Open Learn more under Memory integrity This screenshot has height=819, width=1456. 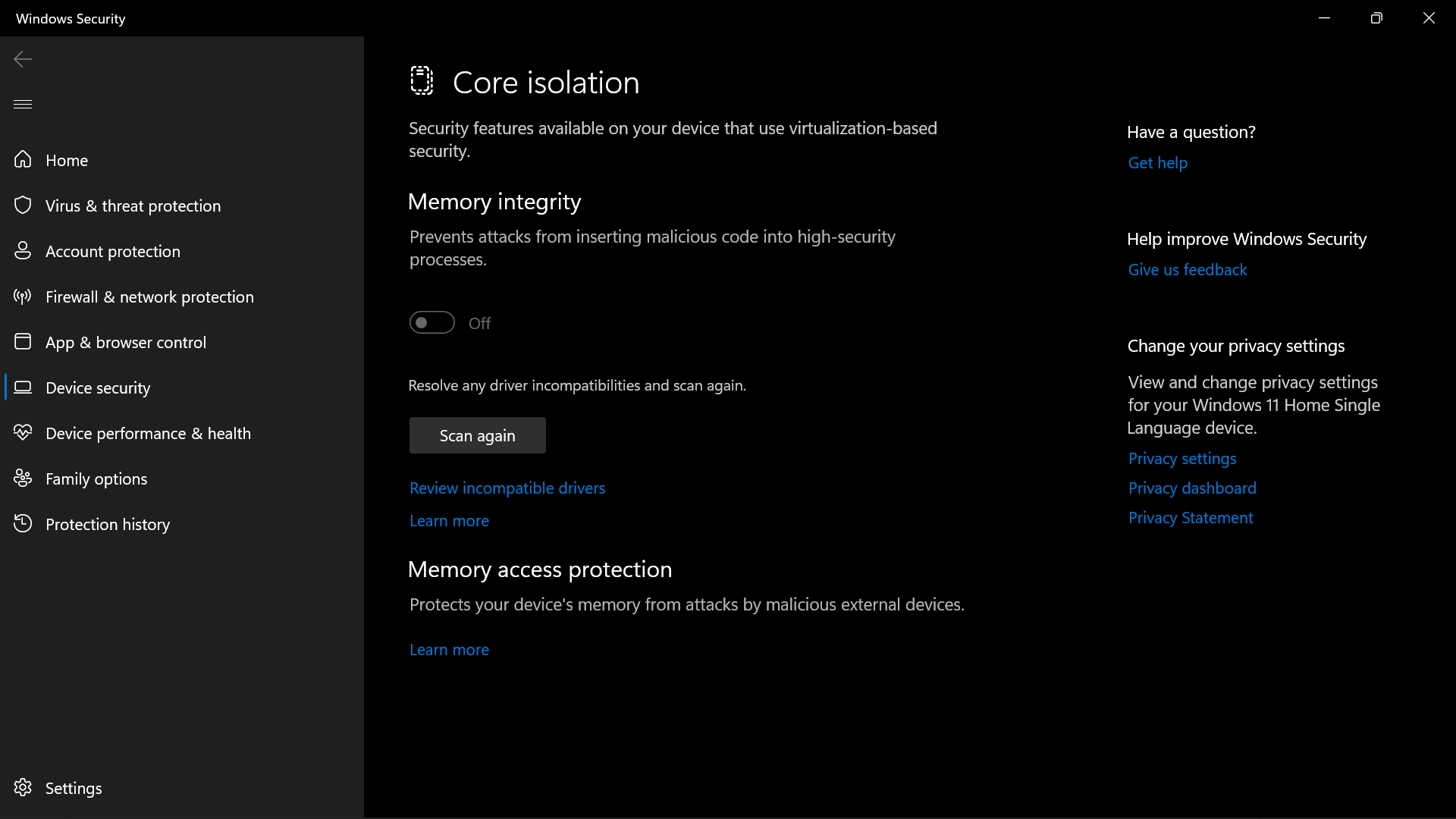click(x=449, y=521)
